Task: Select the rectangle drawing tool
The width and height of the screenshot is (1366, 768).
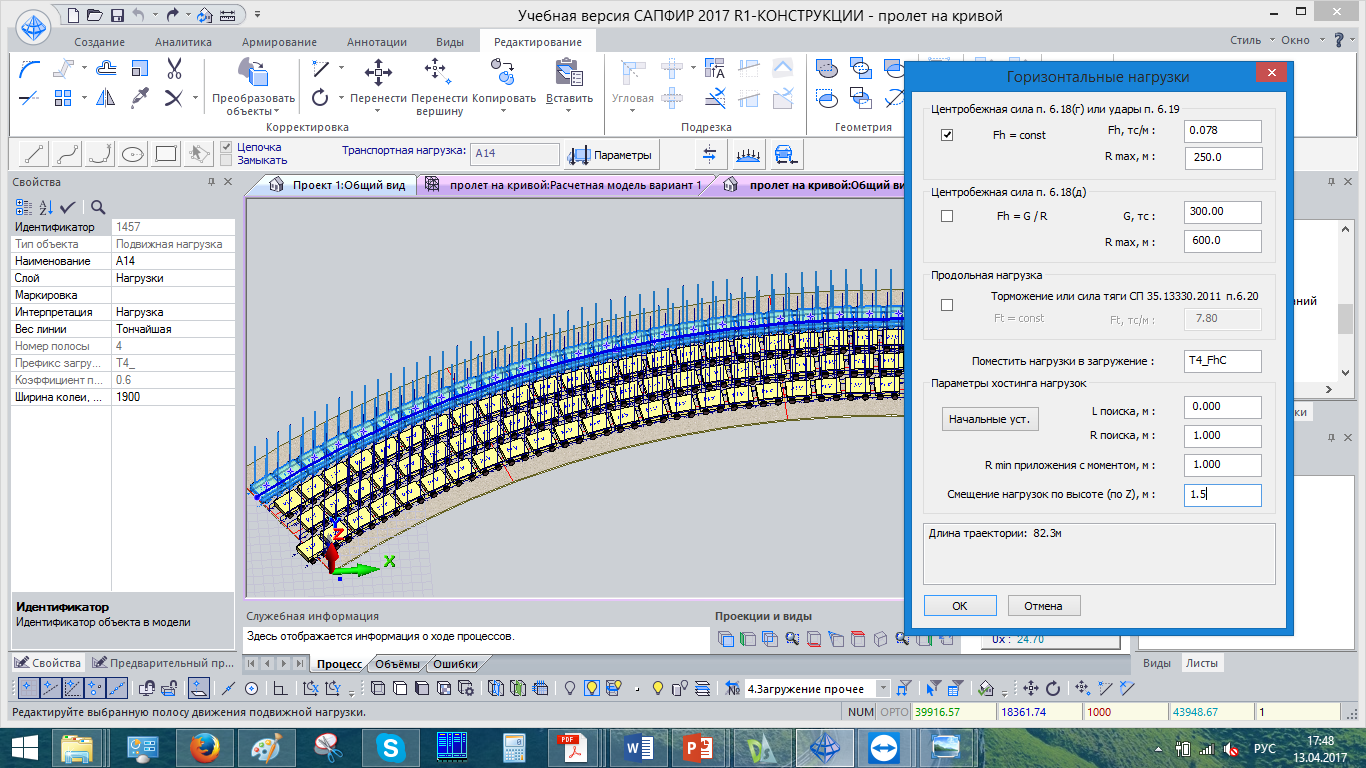Action: click(x=166, y=154)
